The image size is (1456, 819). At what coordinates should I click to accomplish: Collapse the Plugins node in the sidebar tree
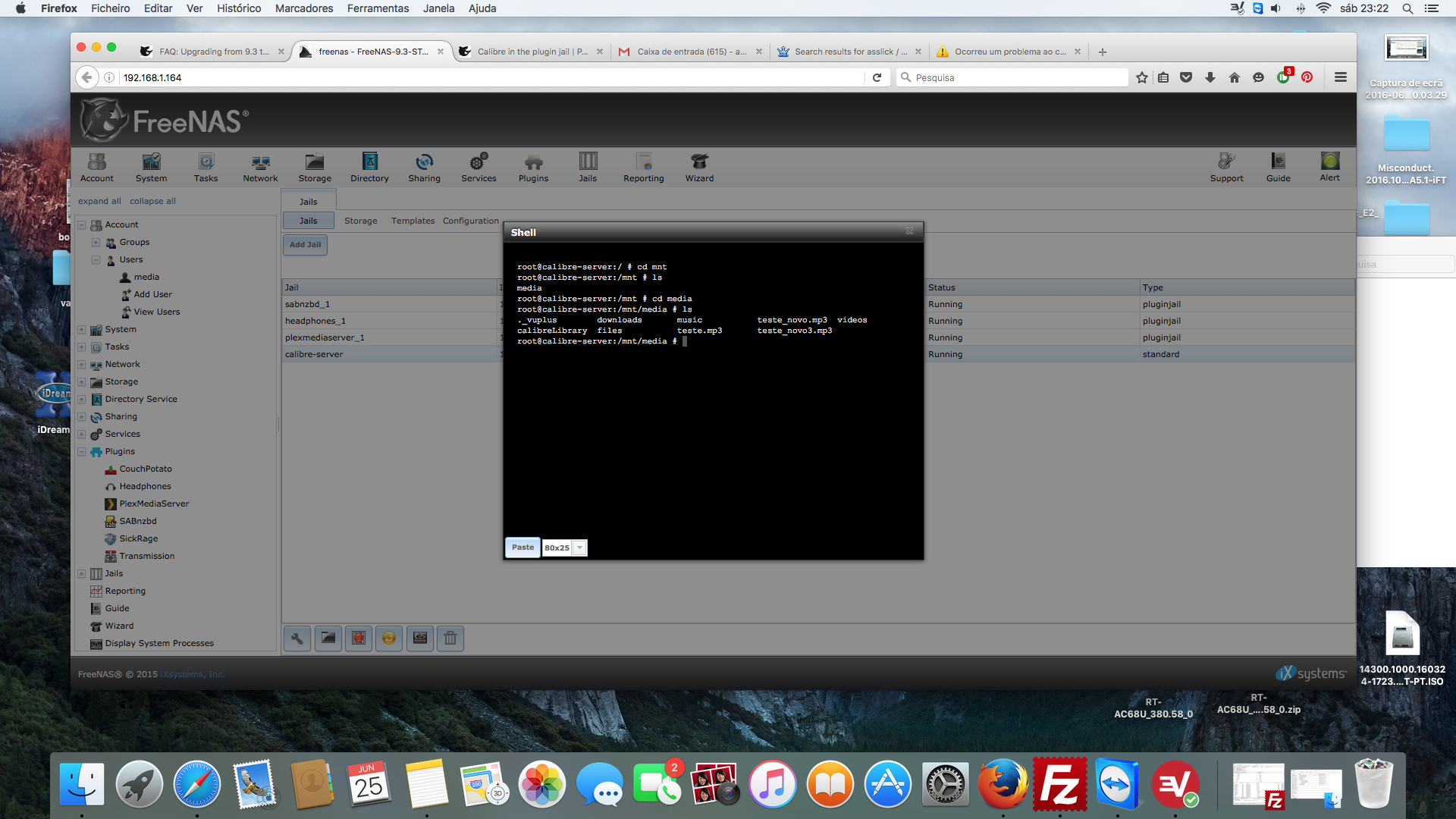click(81, 452)
